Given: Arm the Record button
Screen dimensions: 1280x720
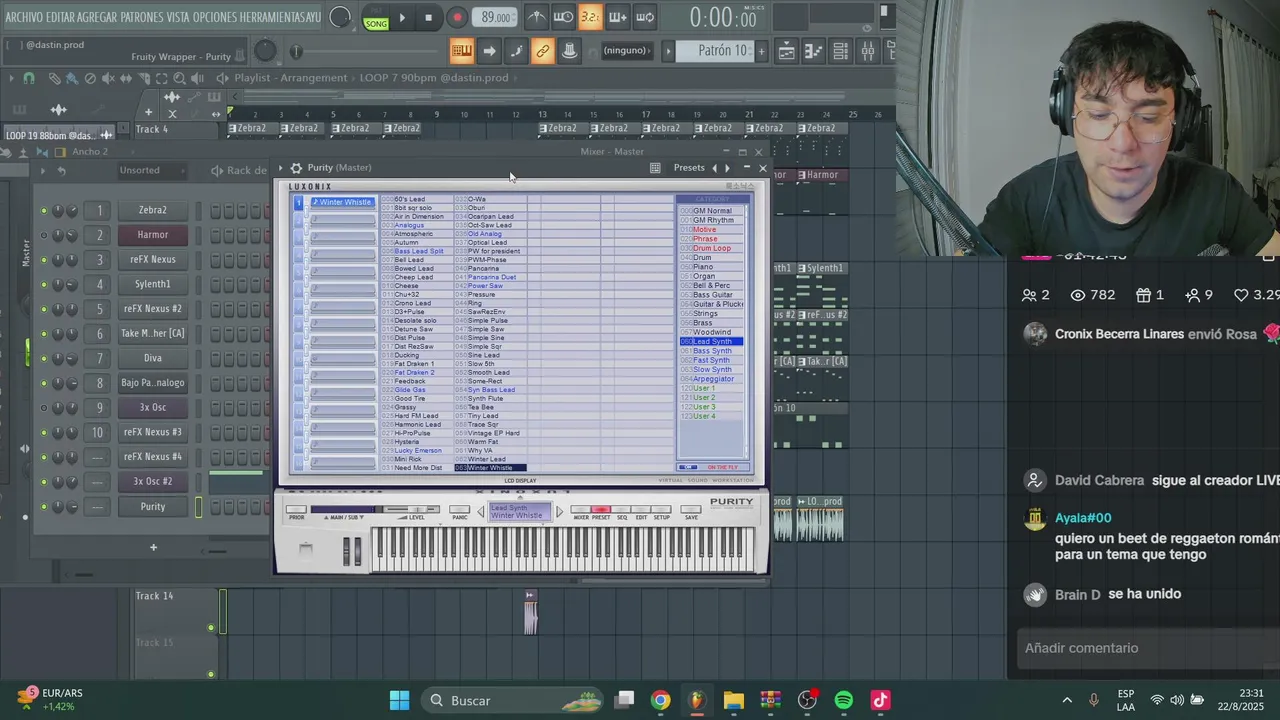Looking at the screenshot, I should click(x=457, y=17).
